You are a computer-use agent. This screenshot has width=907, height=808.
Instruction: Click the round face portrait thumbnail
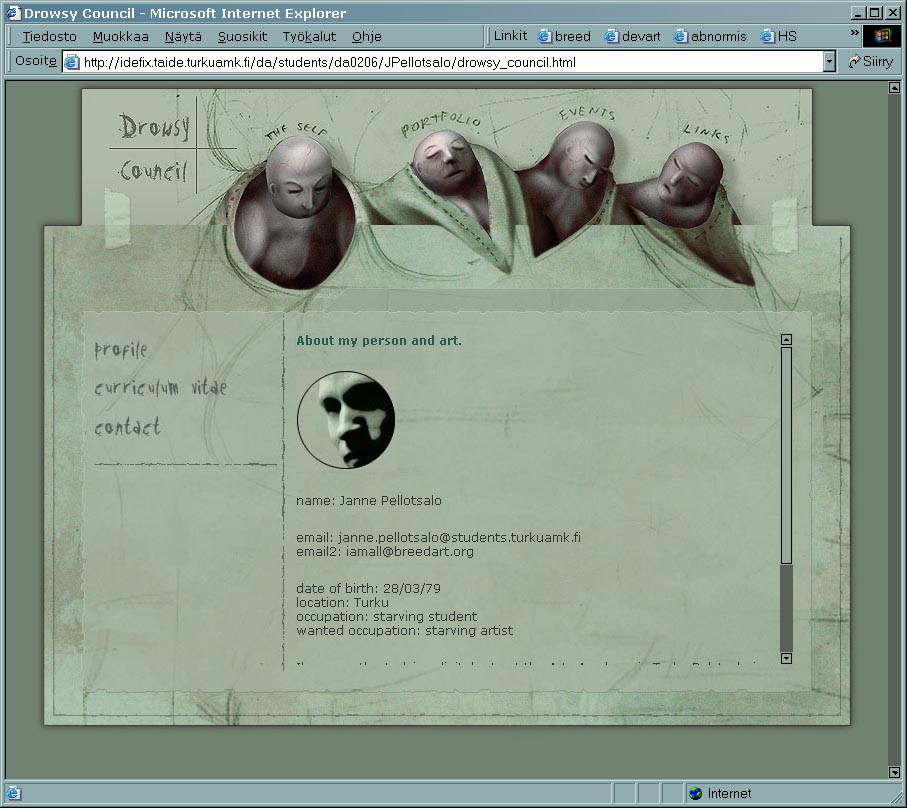coord(346,420)
